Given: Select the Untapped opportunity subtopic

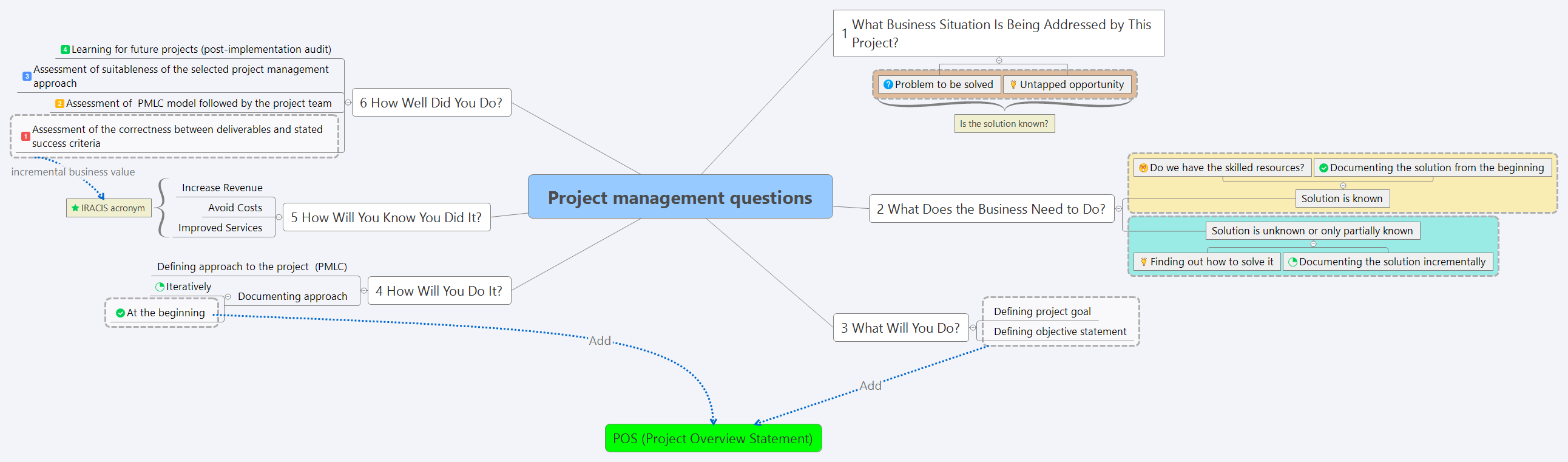Looking at the screenshot, I should tap(1067, 84).
